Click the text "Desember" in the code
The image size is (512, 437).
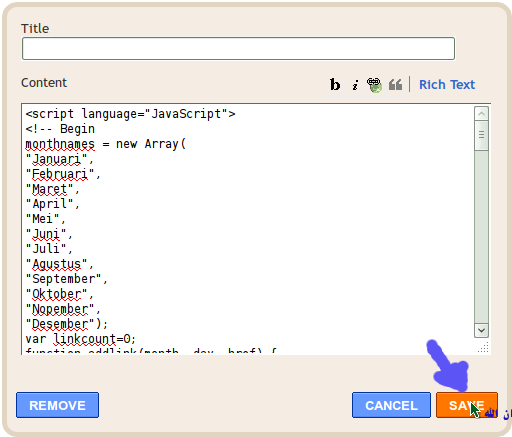[60, 324]
